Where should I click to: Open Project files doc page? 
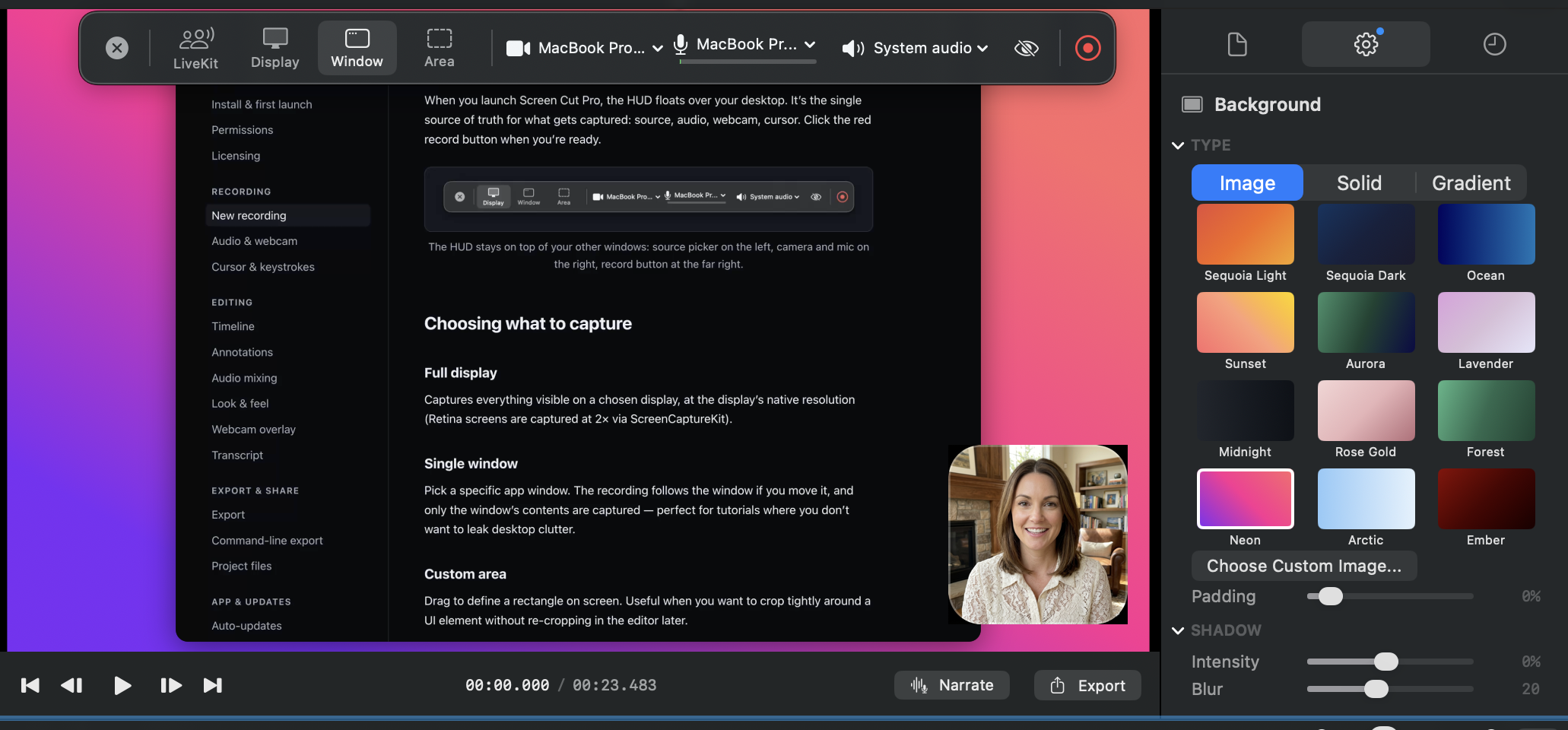pyautogui.click(x=241, y=567)
